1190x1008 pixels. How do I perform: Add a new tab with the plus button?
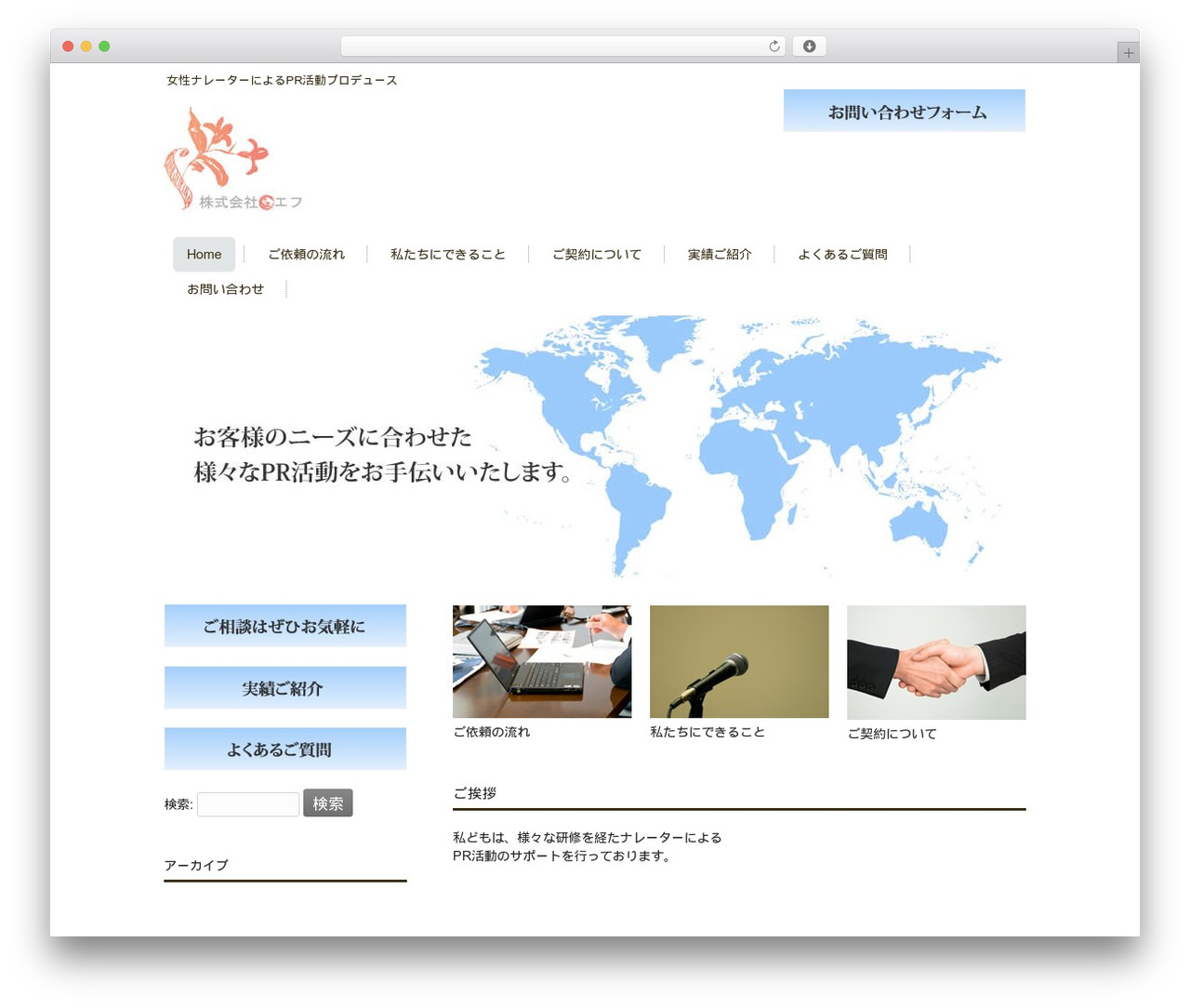tap(1128, 53)
